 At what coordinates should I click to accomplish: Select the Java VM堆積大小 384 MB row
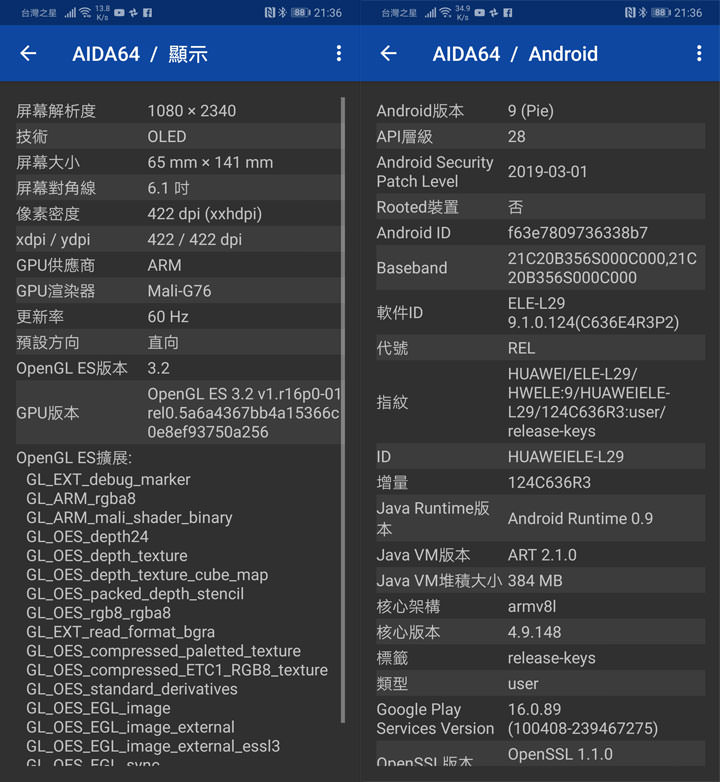point(540,581)
